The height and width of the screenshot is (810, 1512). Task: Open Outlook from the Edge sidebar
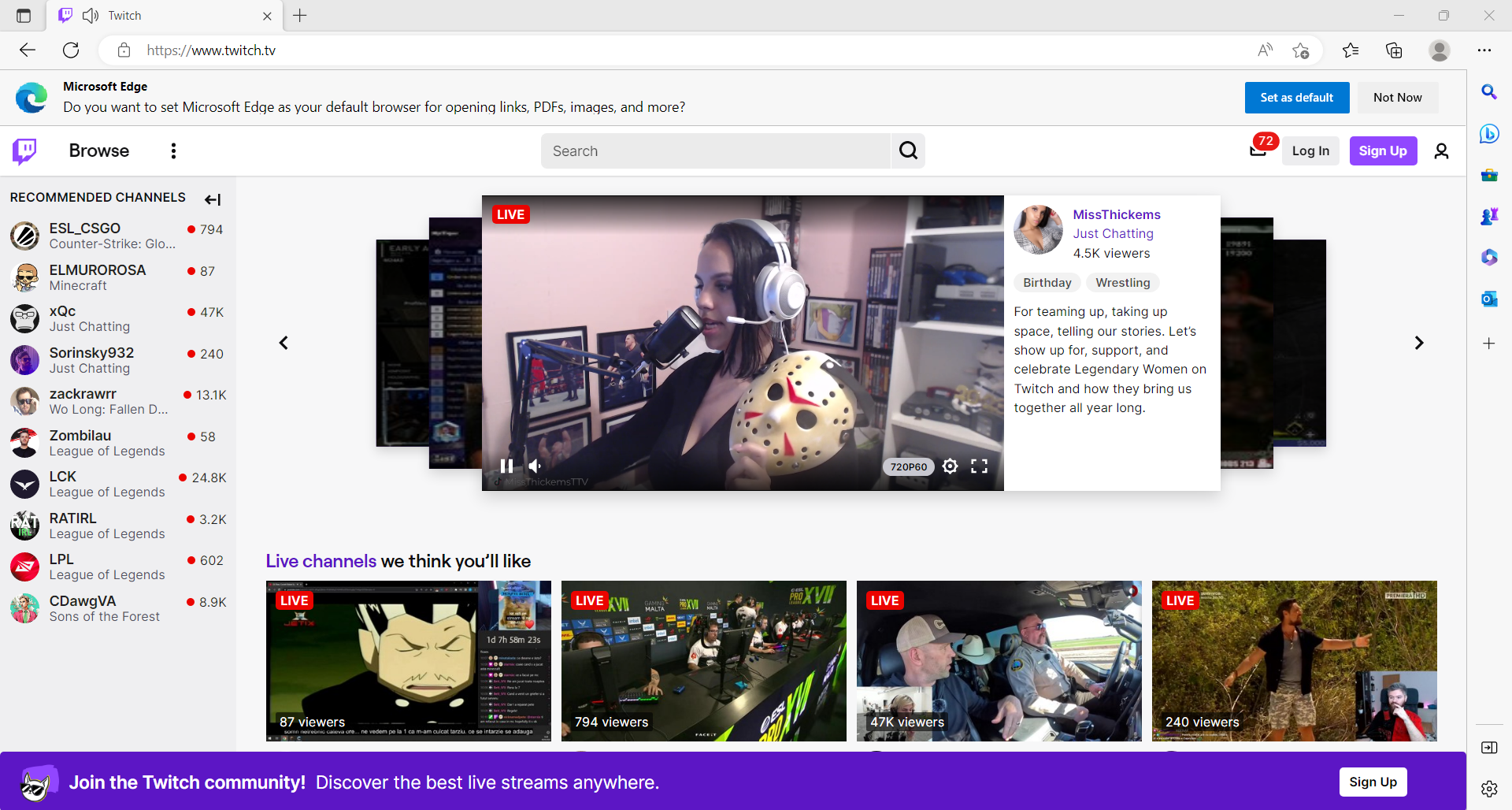point(1490,299)
